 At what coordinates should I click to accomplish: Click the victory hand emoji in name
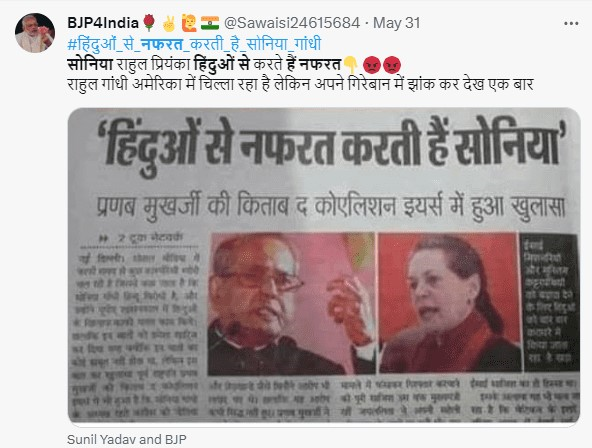[x=169, y=23]
